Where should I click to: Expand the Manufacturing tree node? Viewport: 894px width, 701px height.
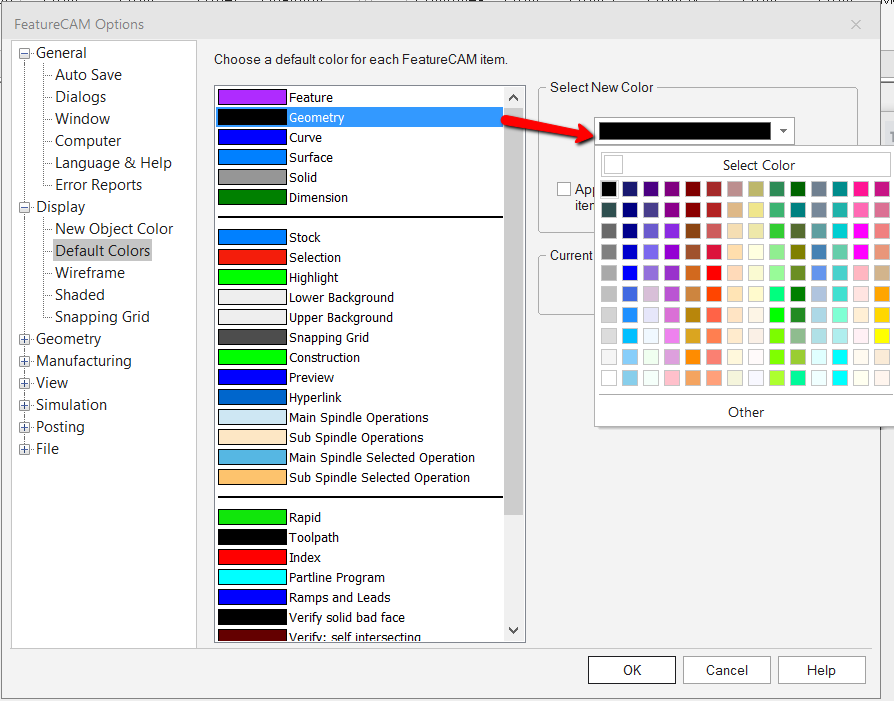point(25,362)
